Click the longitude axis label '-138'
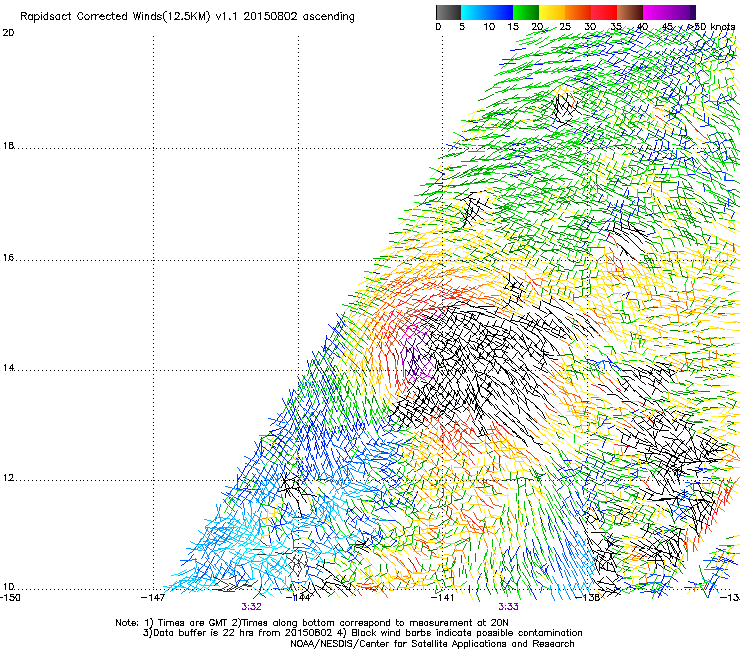 588,598
